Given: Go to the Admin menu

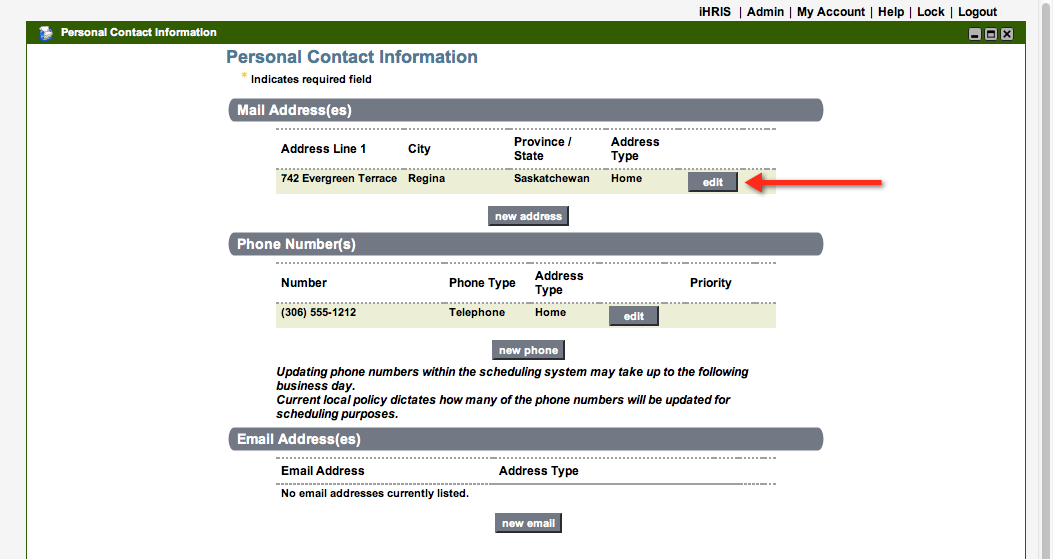Looking at the screenshot, I should point(765,12).
